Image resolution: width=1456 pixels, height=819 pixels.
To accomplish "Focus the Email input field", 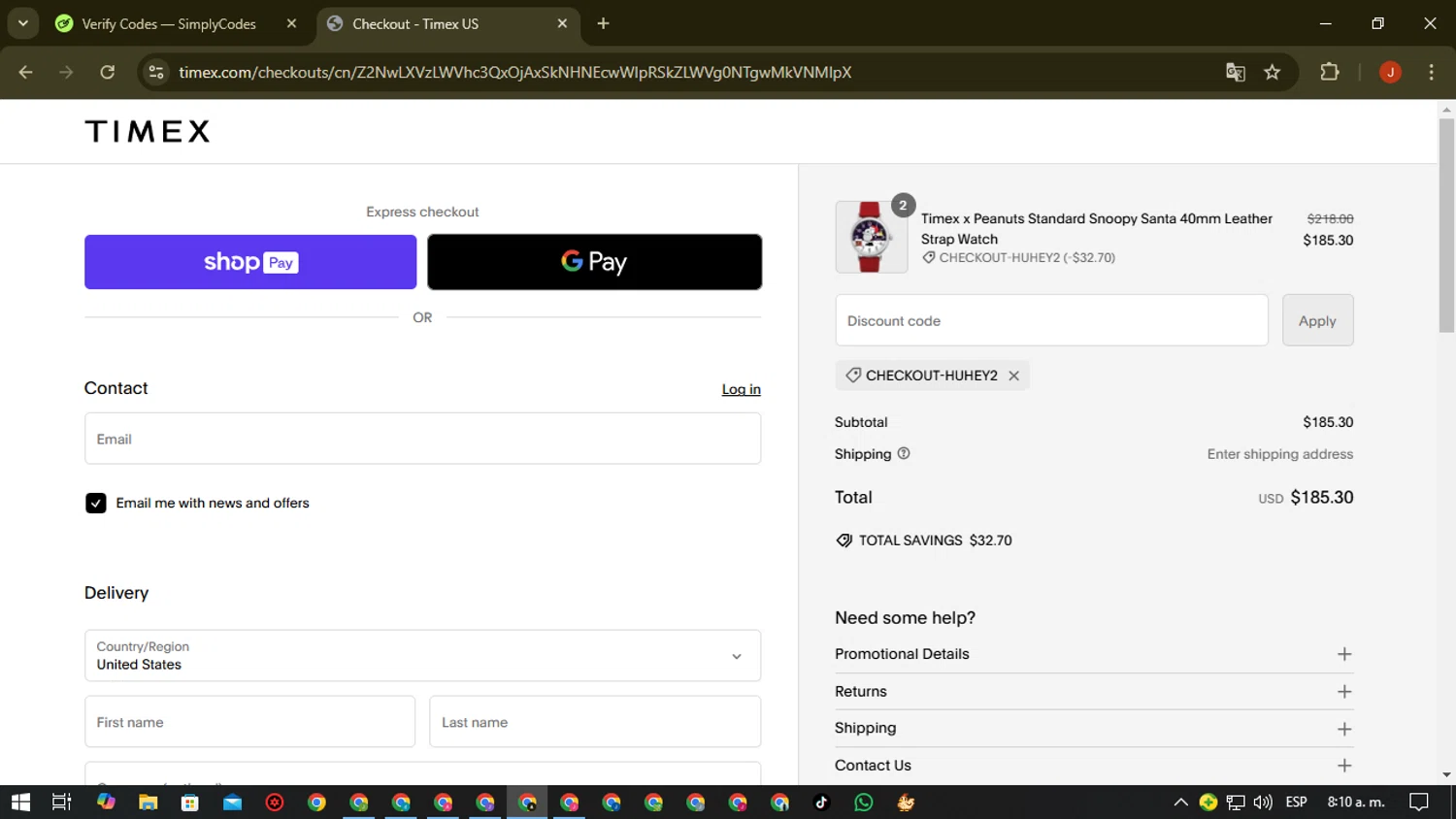I will 422,439.
